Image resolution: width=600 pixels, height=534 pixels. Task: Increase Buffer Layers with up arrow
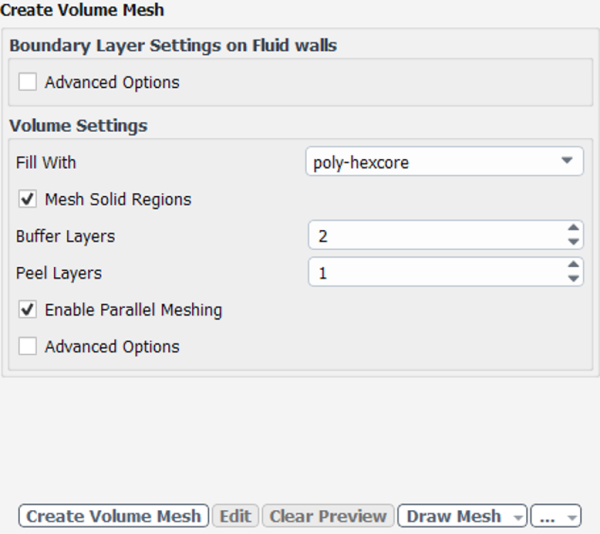573,230
